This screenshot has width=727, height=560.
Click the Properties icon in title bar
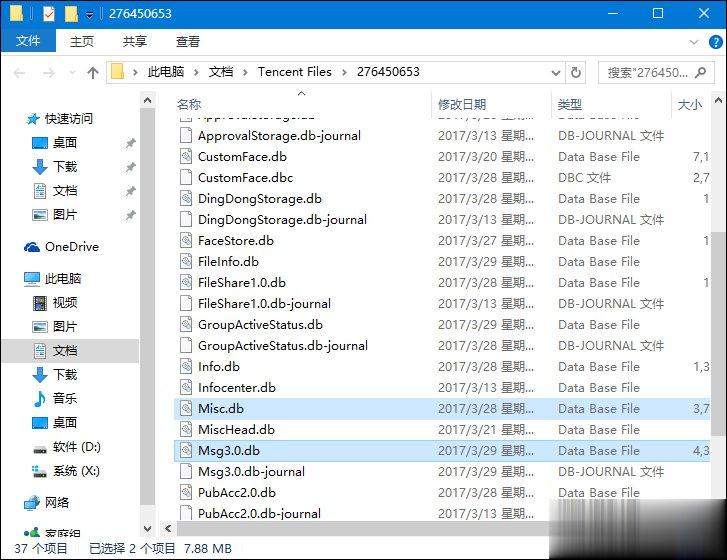click(49, 14)
